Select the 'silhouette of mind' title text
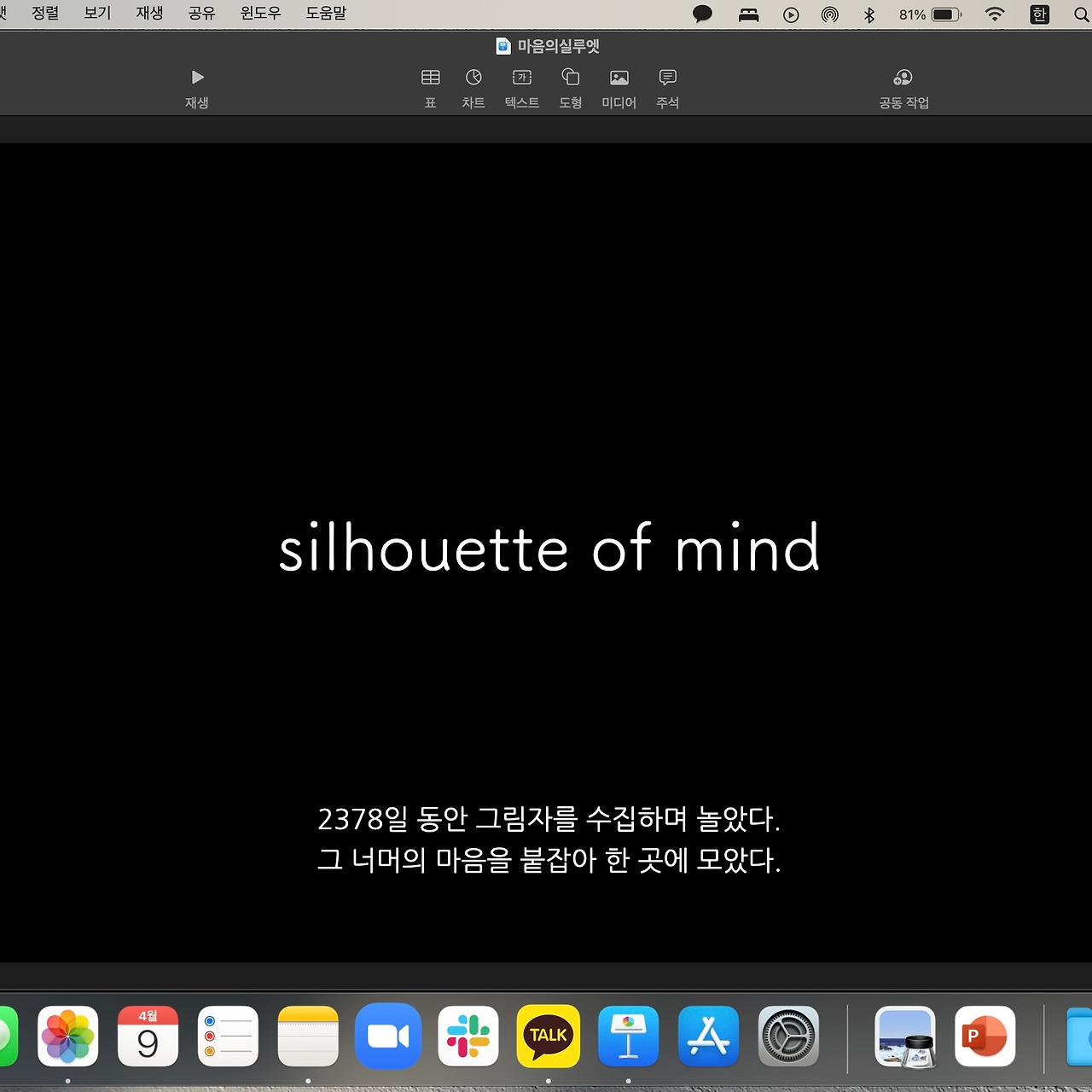Image resolution: width=1092 pixels, height=1092 pixels. coord(549,547)
